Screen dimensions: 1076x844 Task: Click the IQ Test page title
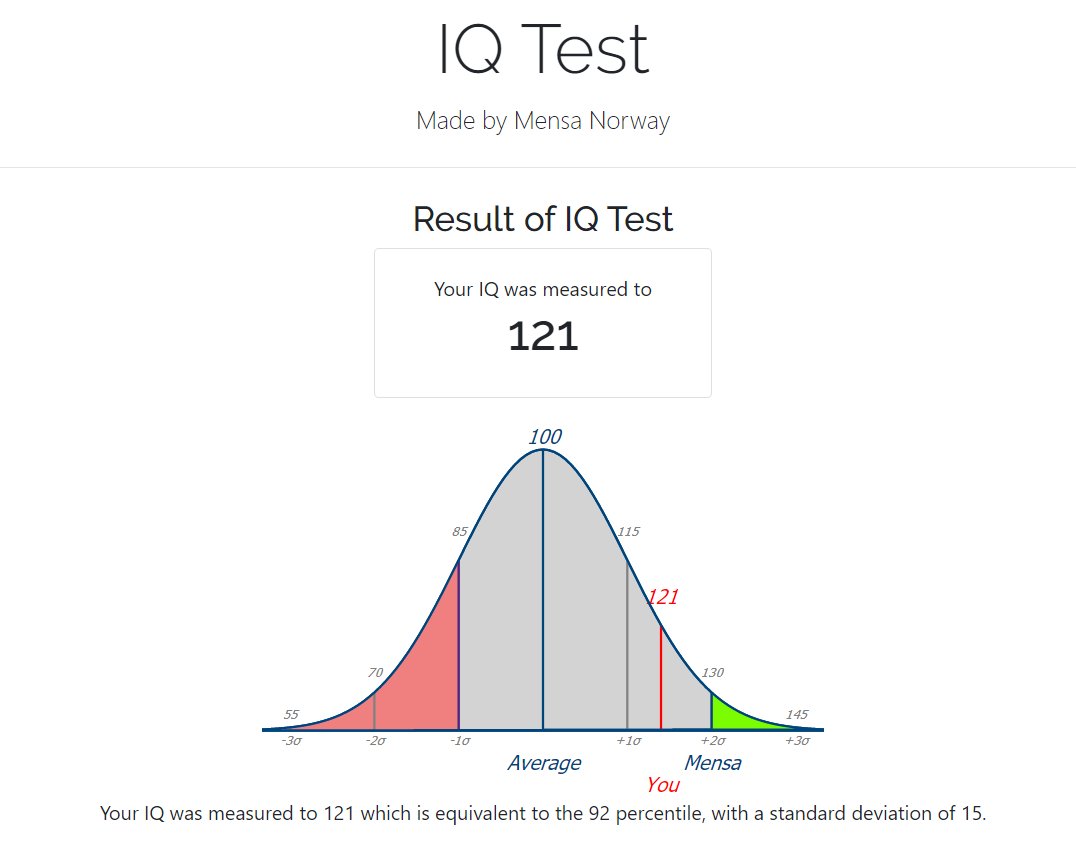[543, 50]
